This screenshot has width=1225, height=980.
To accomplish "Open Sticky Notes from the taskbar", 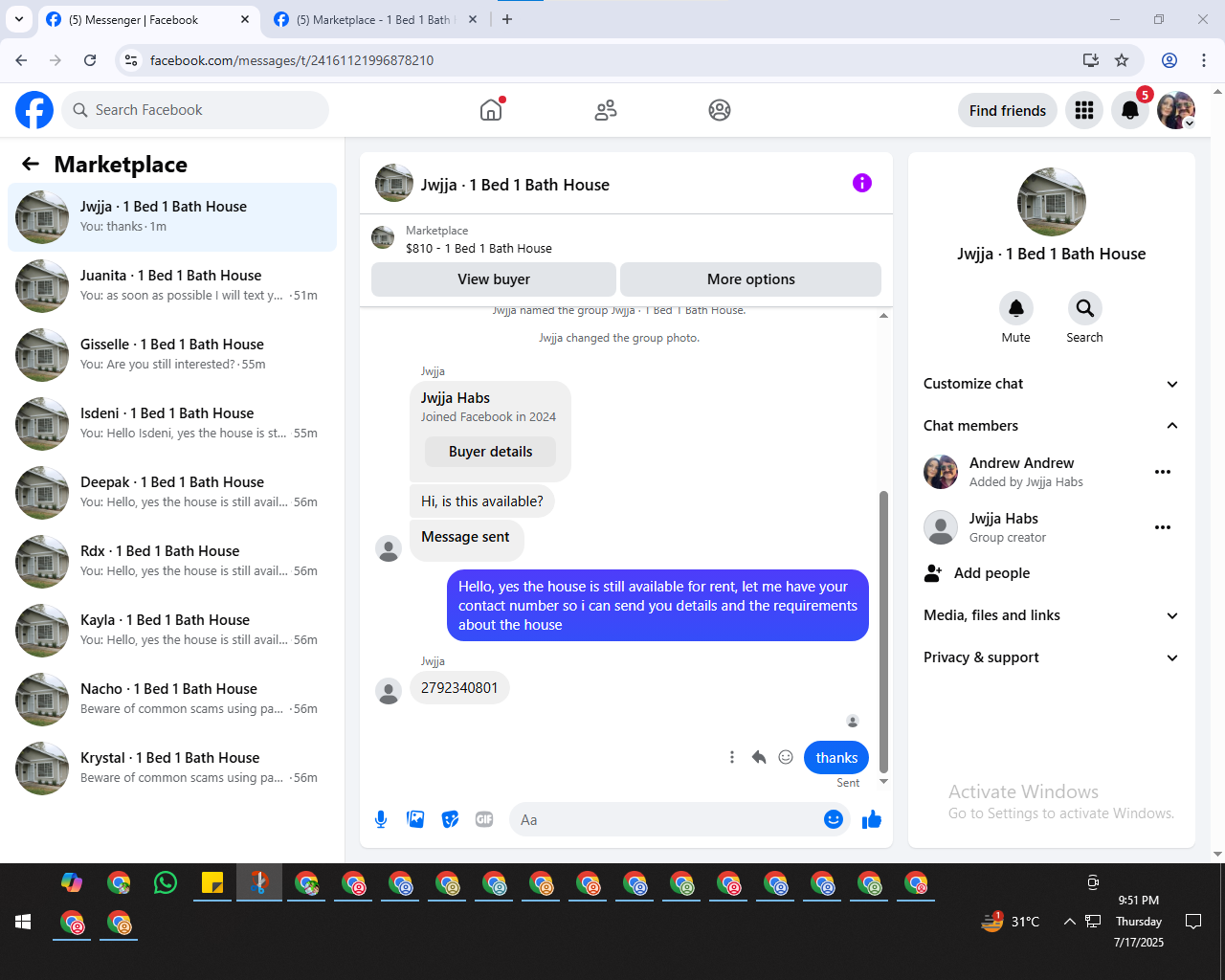I will tap(212, 882).
